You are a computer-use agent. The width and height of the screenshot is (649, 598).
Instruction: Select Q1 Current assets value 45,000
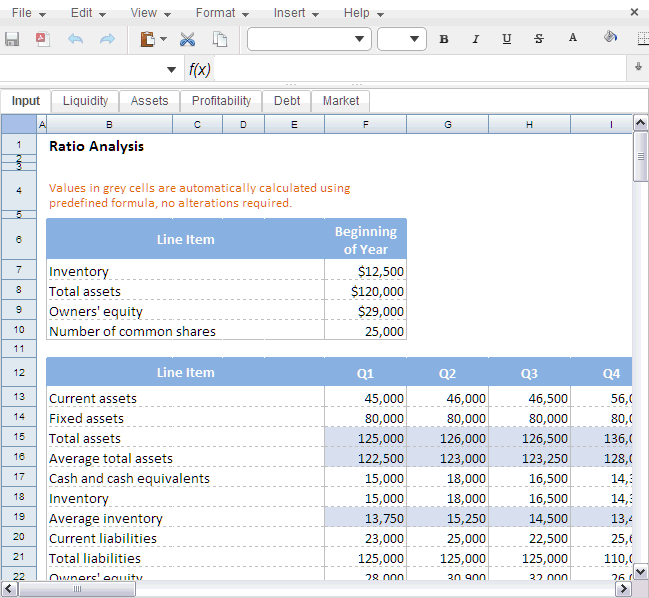(x=365, y=398)
